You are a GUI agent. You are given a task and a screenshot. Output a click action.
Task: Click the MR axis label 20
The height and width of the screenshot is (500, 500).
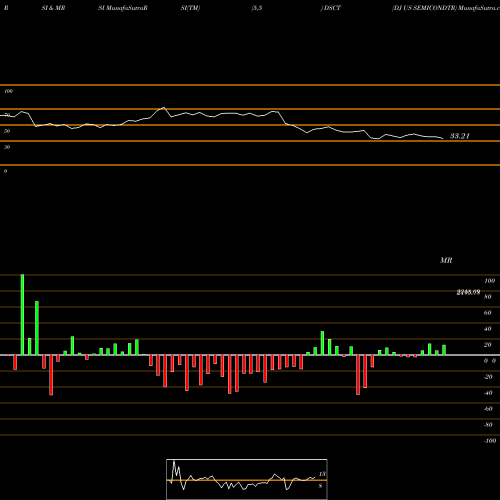click(x=488, y=345)
